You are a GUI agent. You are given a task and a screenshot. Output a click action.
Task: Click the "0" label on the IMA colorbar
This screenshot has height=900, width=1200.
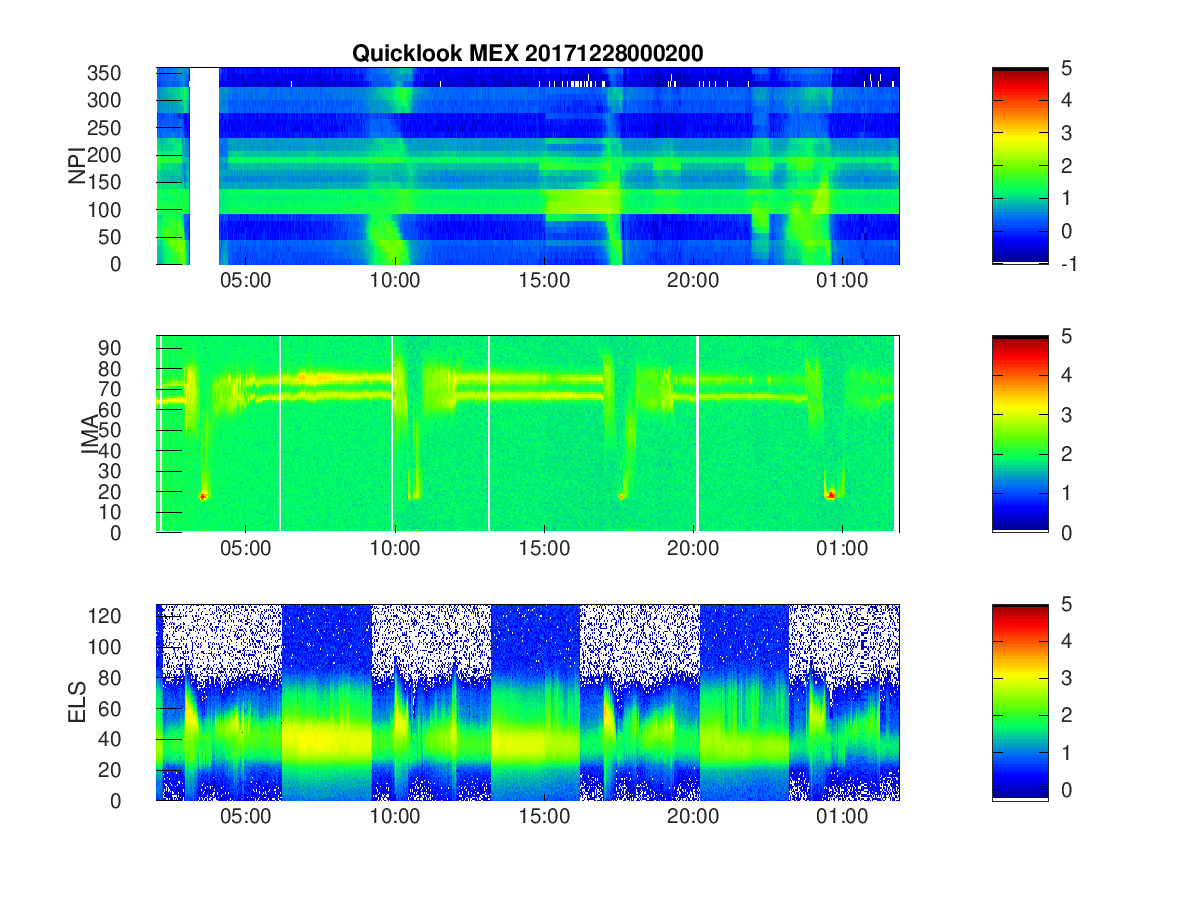1065,532
